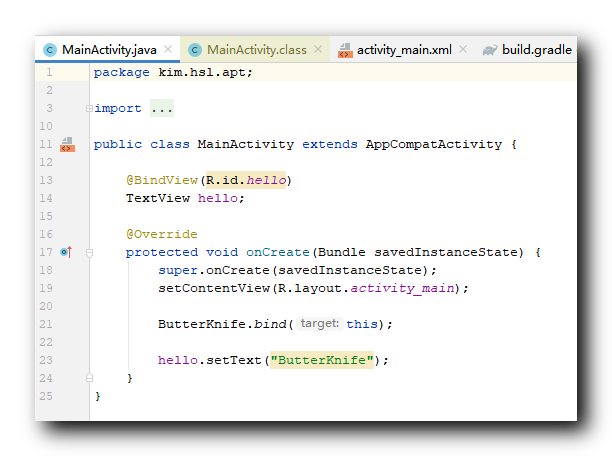Click line number 25 in the gutter
This screenshot has width=612, height=456.
(46, 396)
